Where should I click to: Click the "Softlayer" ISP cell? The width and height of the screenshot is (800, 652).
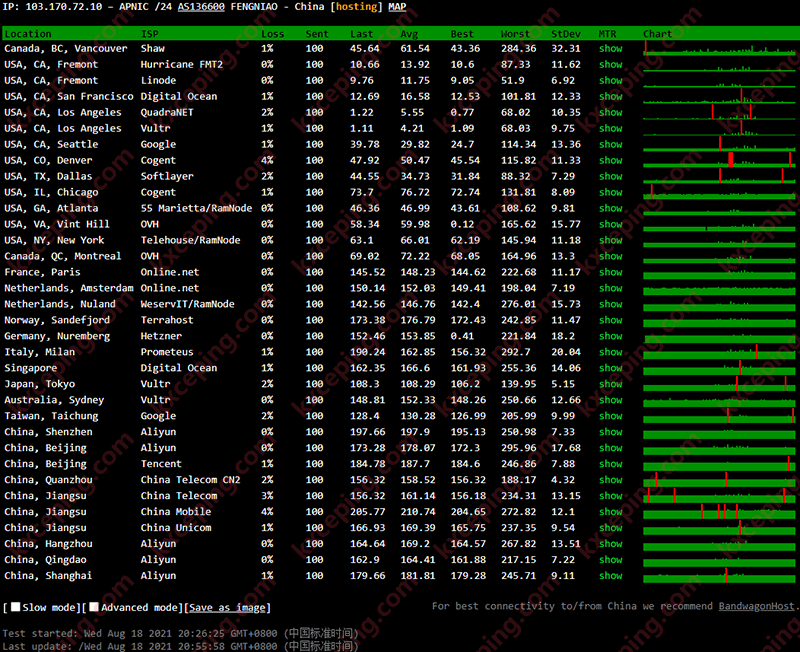(167, 176)
